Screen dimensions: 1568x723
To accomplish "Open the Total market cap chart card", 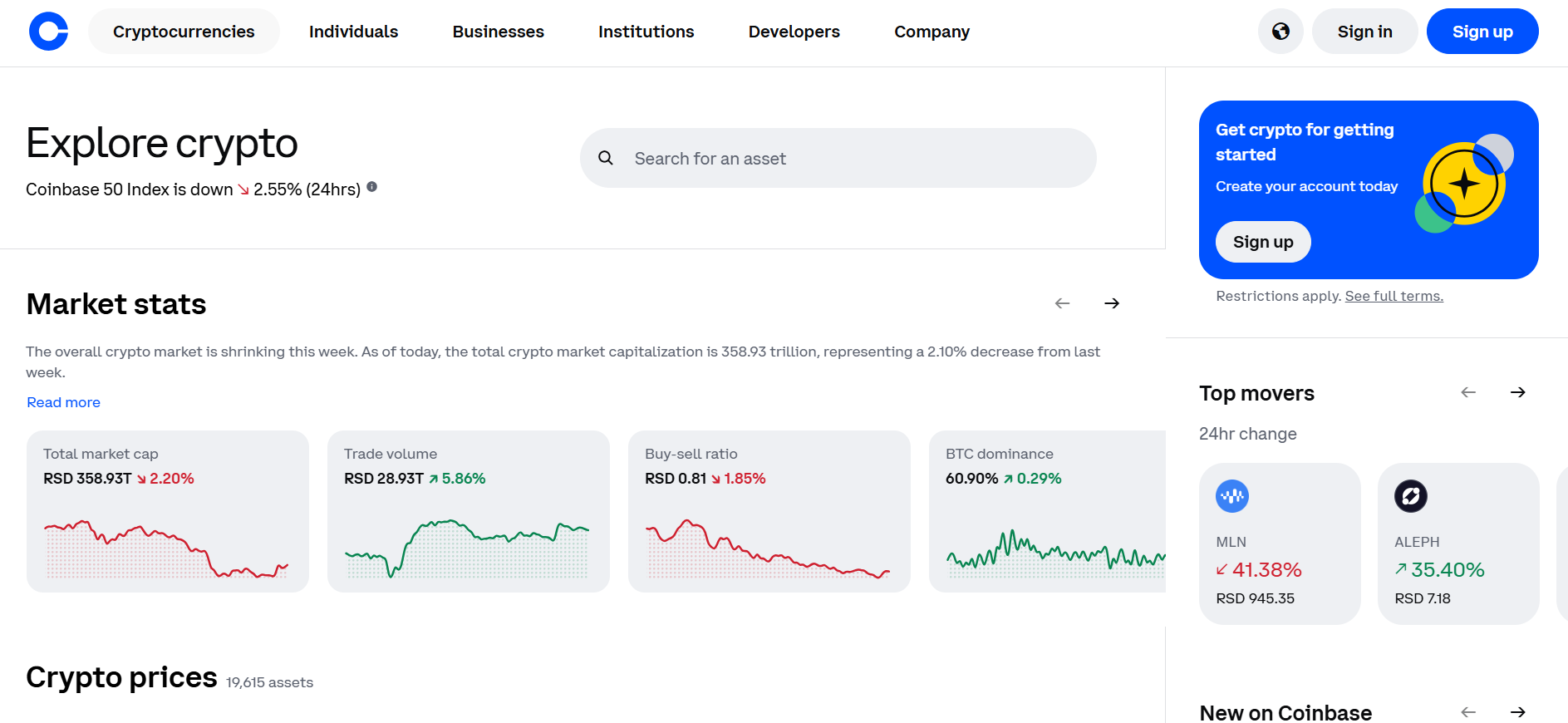I will 168,511.
